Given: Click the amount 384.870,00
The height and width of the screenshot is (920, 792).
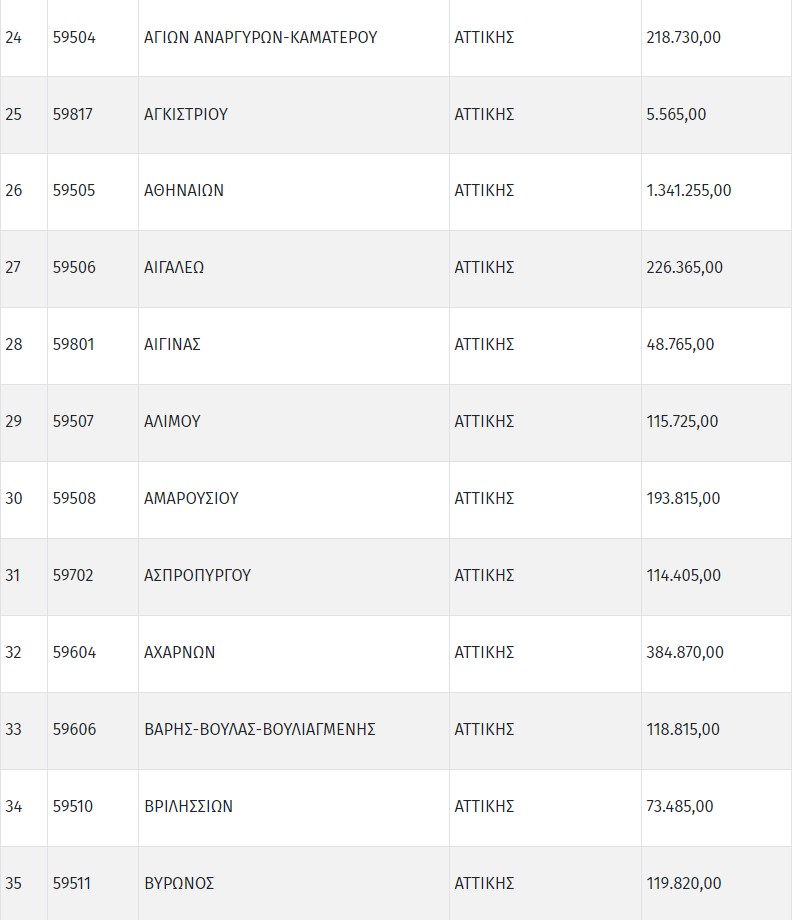Looking at the screenshot, I should coord(685,652).
